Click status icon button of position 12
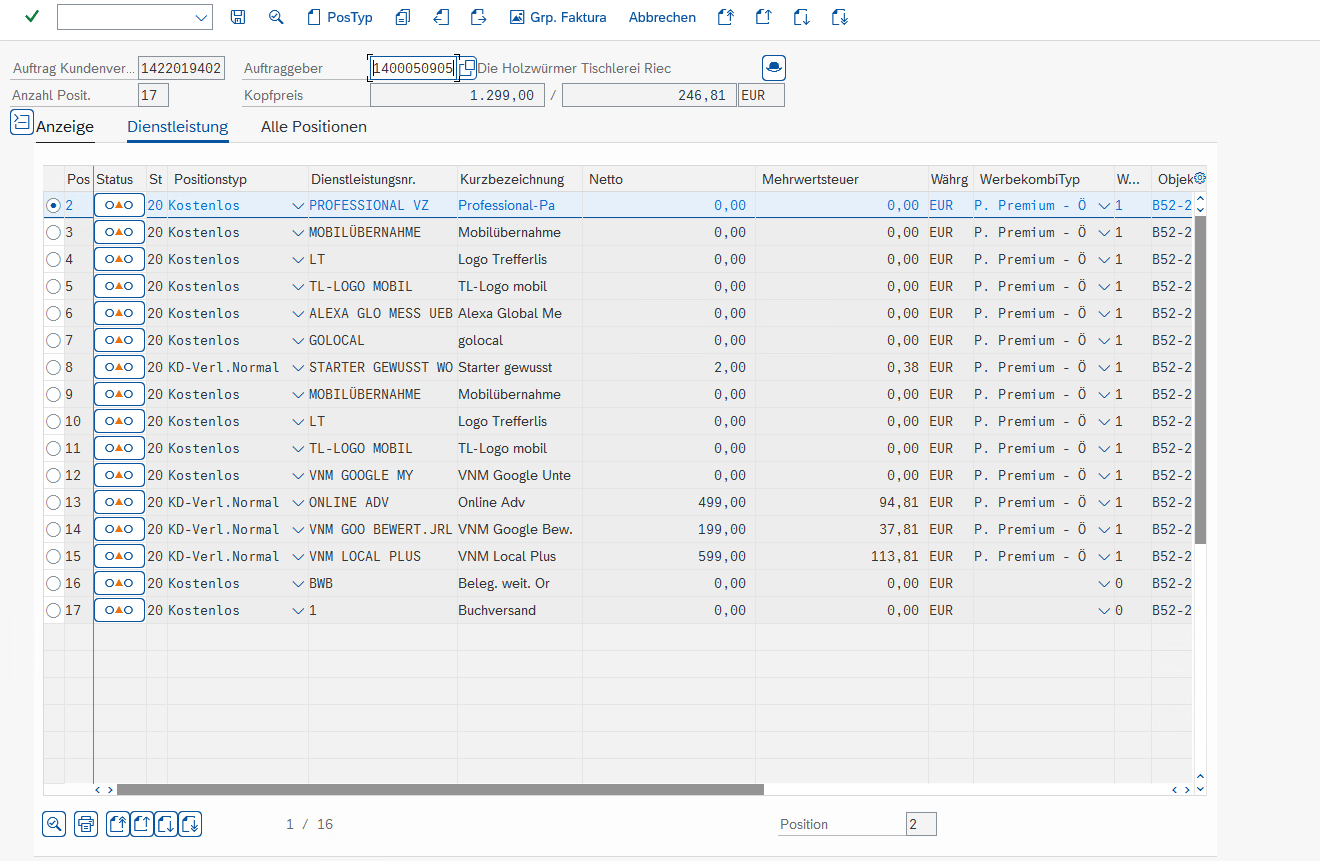This screenshot has height=861, width=1320. (119, 475)
